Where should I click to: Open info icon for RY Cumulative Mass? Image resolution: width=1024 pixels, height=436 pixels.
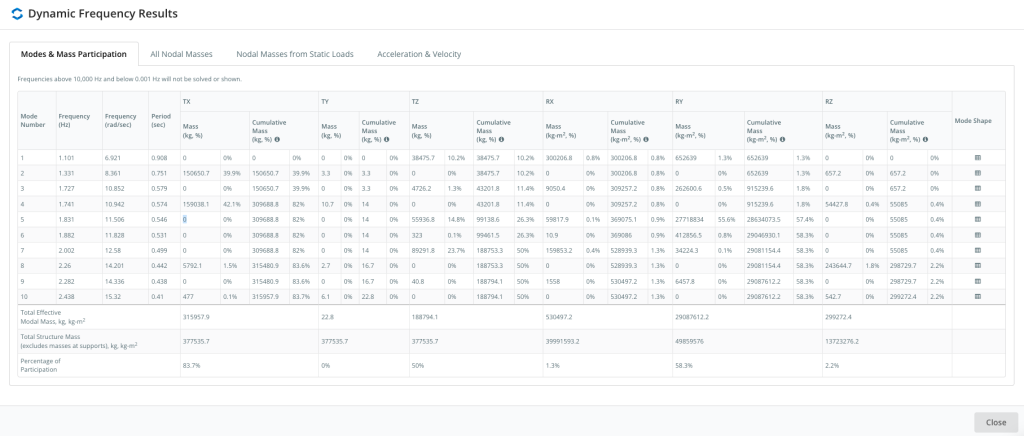click(x=784, y=139)
